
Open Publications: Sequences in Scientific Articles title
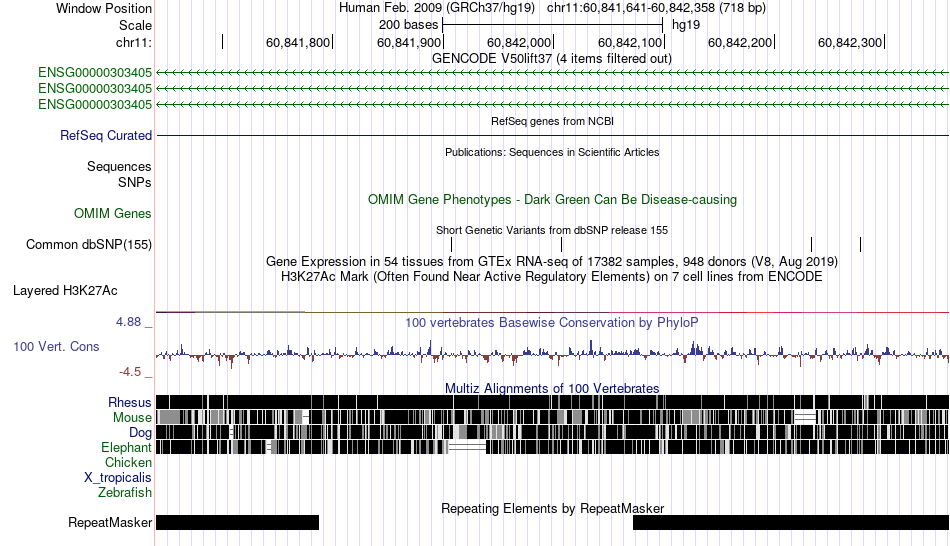(x=552, y=152)
